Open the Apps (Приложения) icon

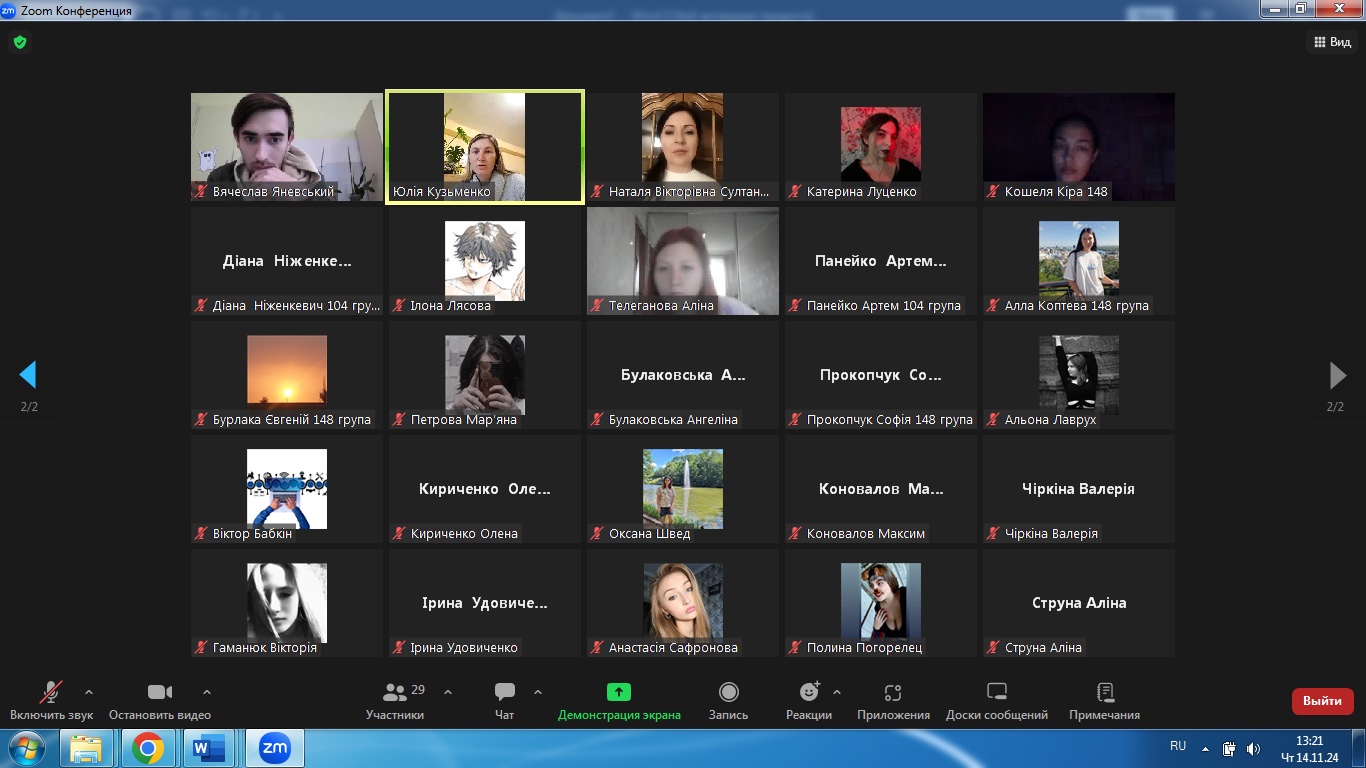[893, 693]
